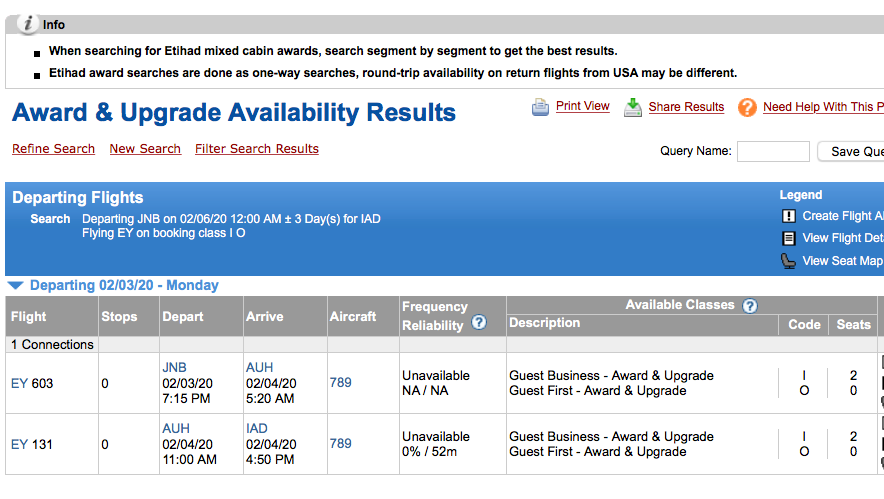
Task: Open the Refine Search link
Action: click(x=53, y=149)
